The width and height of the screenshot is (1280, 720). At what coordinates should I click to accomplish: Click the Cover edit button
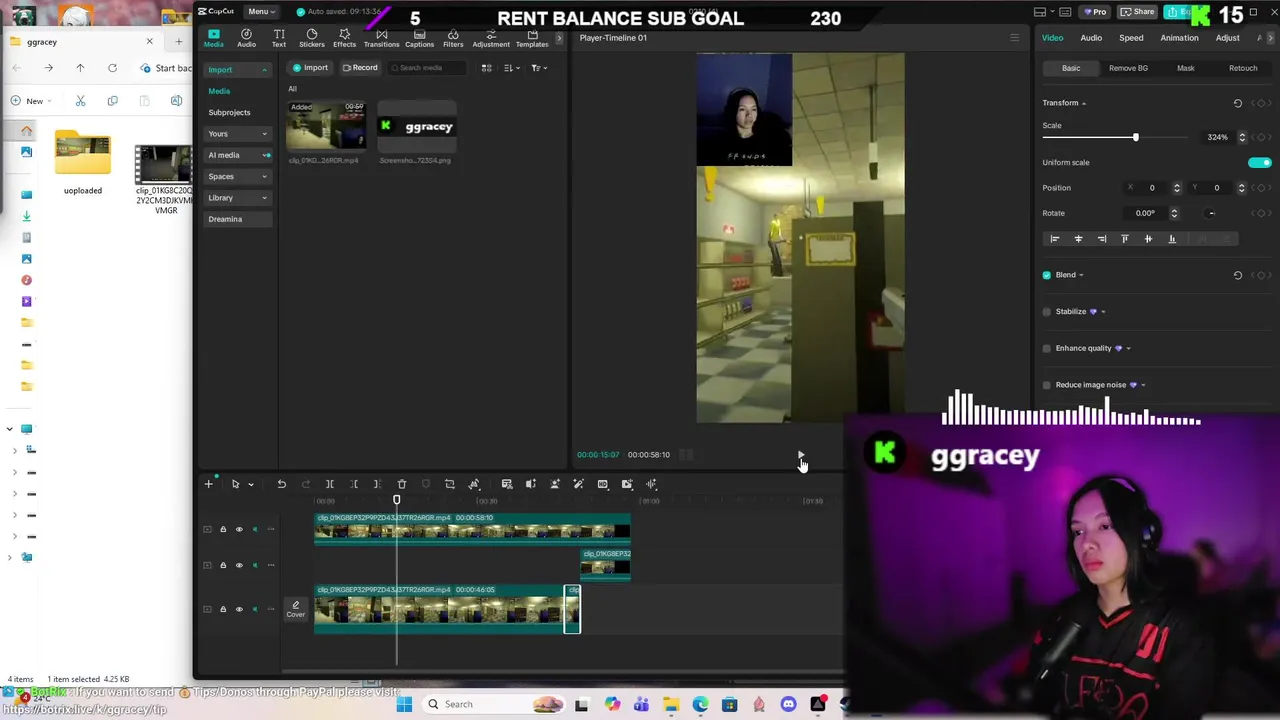click(x=296, y=609)
